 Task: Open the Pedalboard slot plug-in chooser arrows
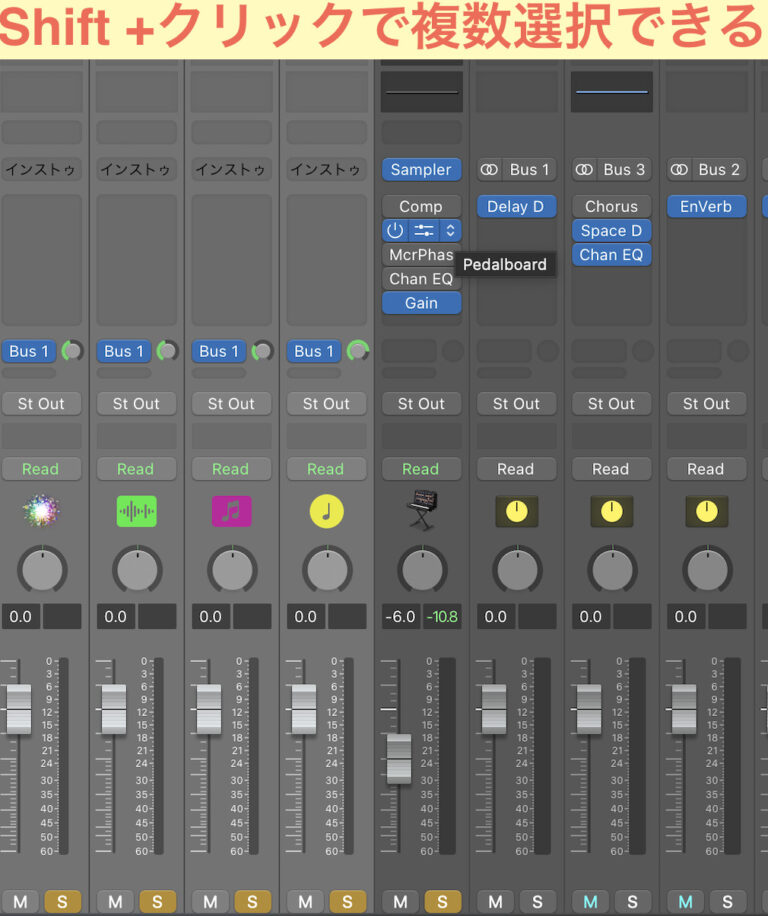pyautogui.click(x=450, y=230)
